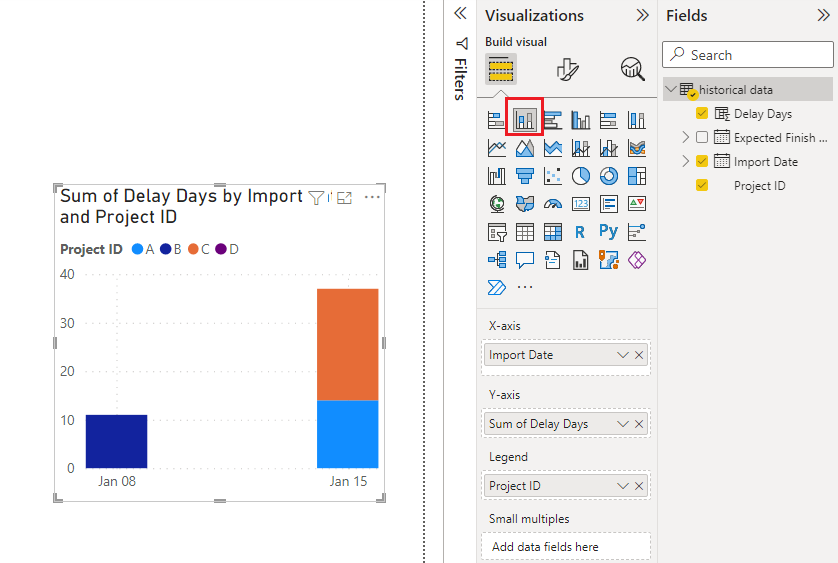Select the line and clustered column chart
The height and width of the screenshot is (563, 838).
(608, 148)
